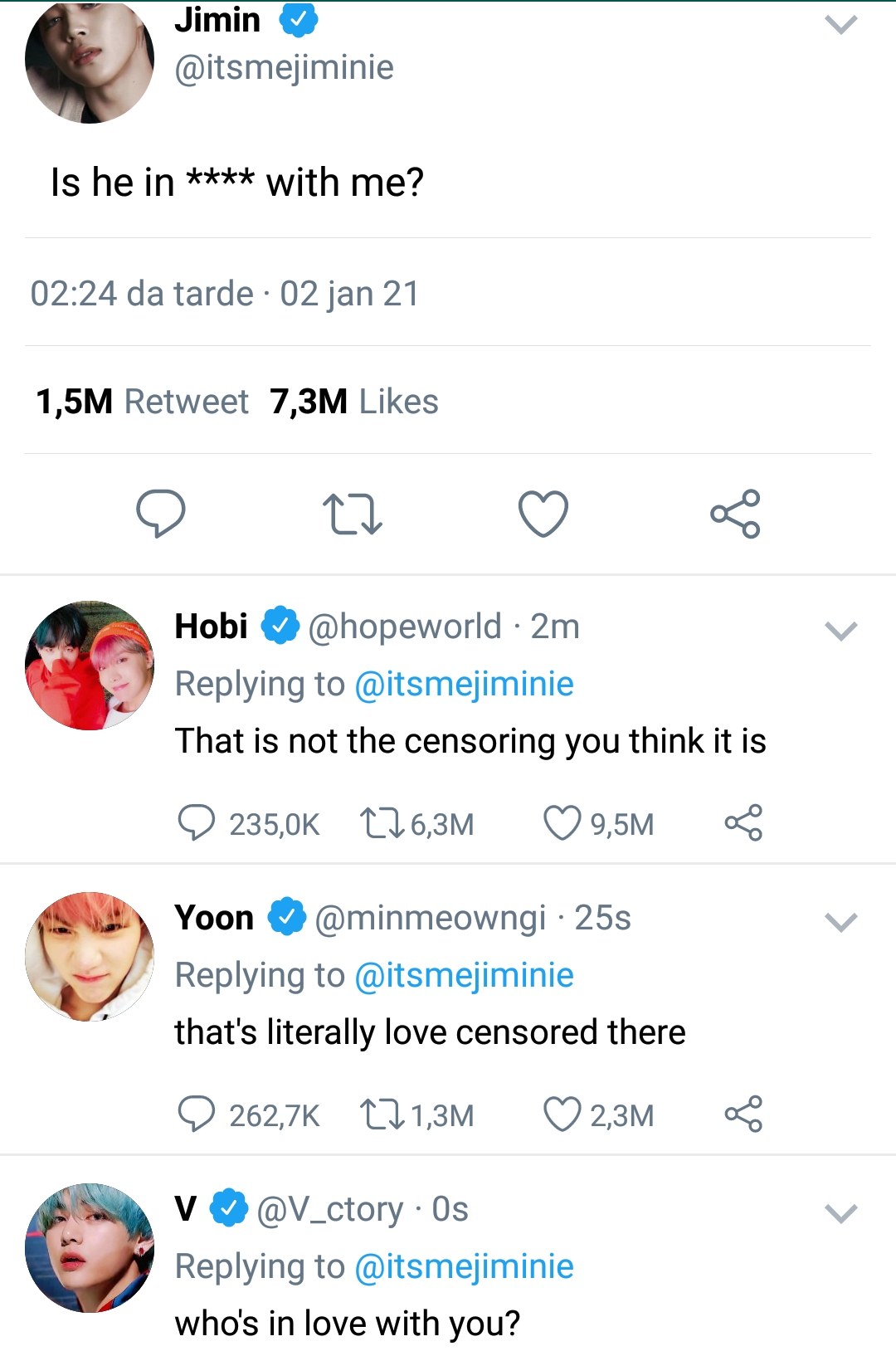Like Yoon's reply tweet
Viewport: 896px width, 1351px height.
[562, 1114]
